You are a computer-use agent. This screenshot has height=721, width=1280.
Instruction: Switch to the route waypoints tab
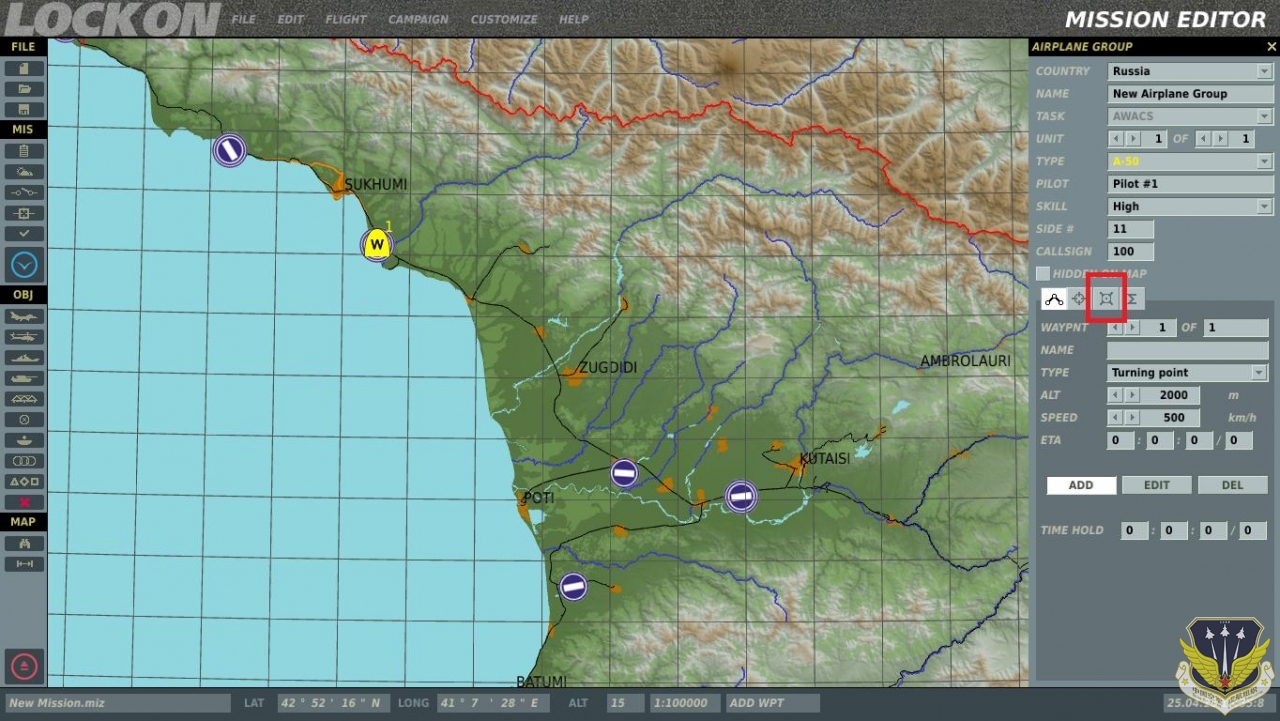(x=1053, y=298)
